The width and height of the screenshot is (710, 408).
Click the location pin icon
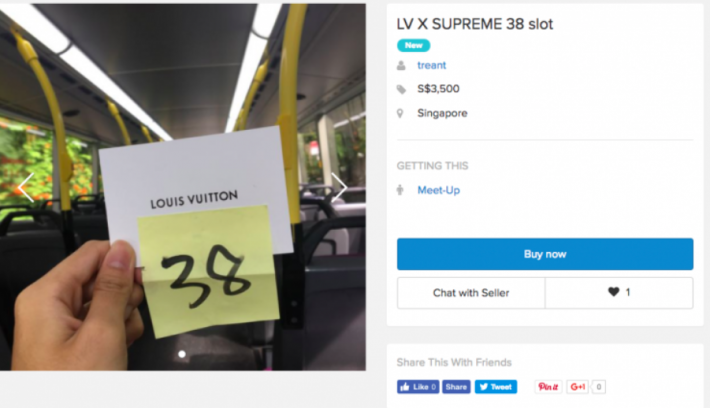point(400,113)
